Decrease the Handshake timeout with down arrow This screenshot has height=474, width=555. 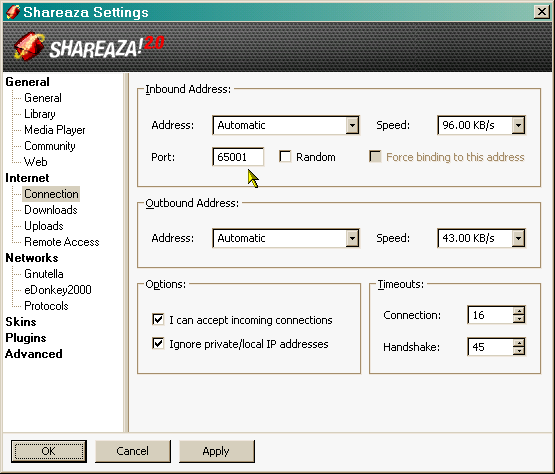519,351
